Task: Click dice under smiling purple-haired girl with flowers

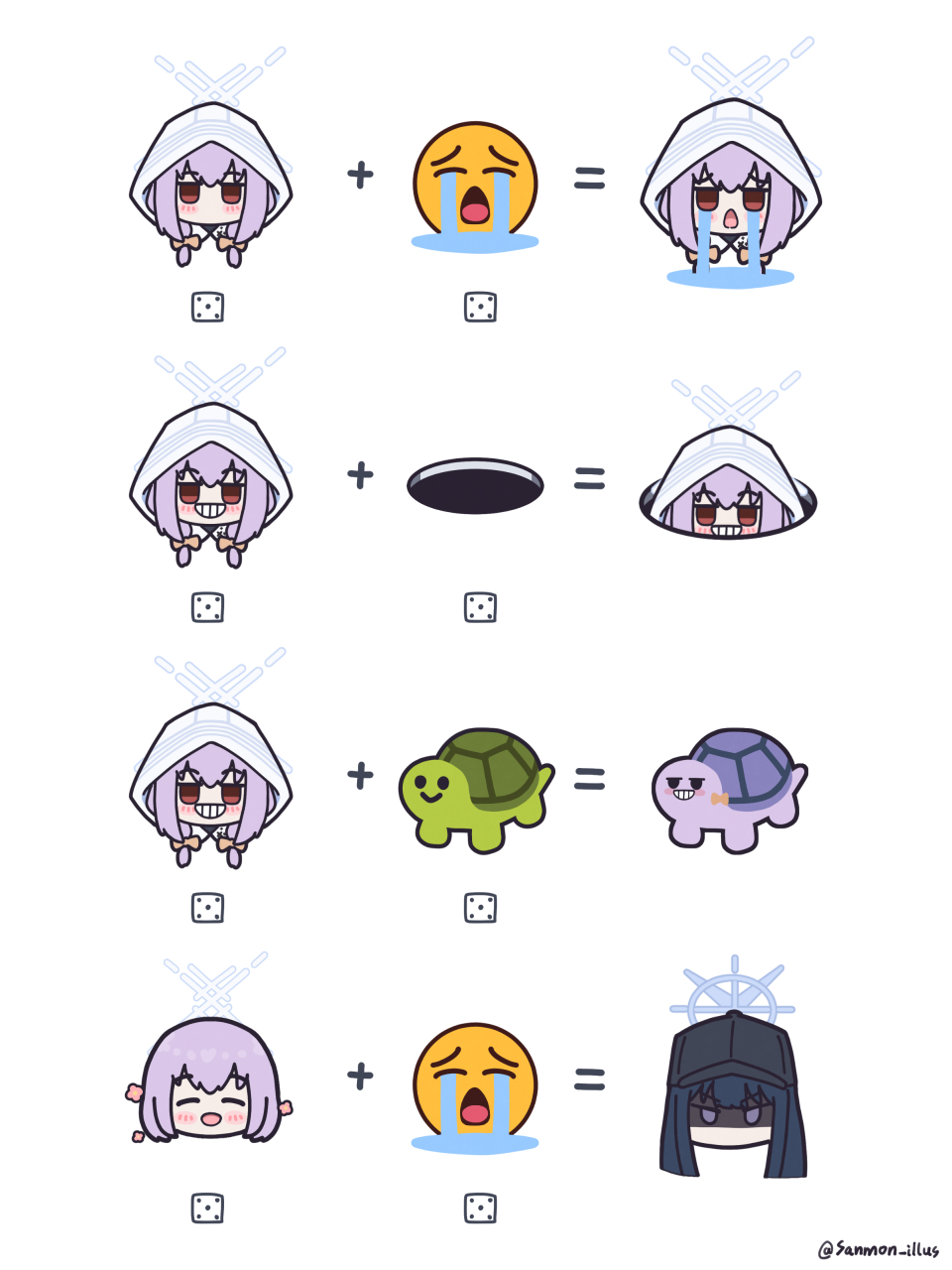Action: pyautogui.click(x=207, y=1208)
